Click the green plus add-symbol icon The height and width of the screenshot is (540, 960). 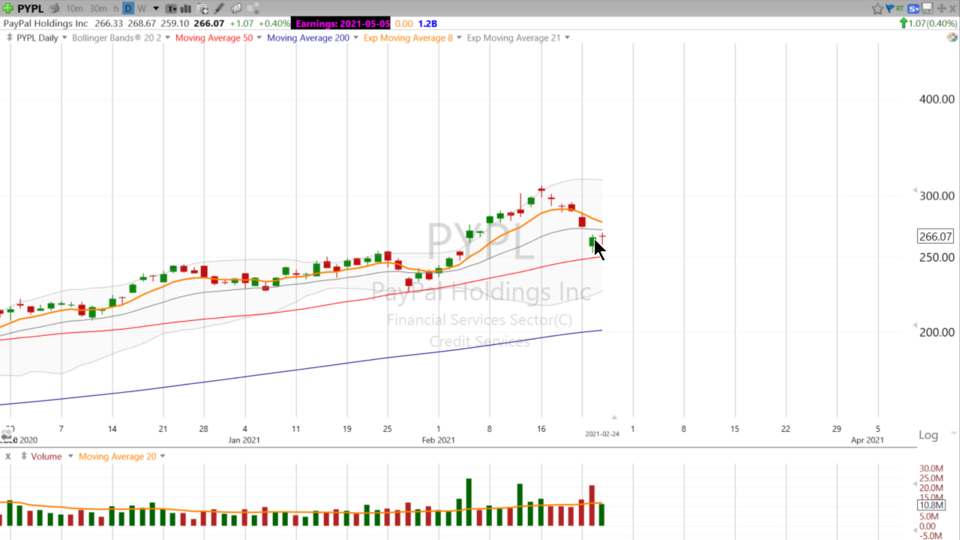point(8,8)
